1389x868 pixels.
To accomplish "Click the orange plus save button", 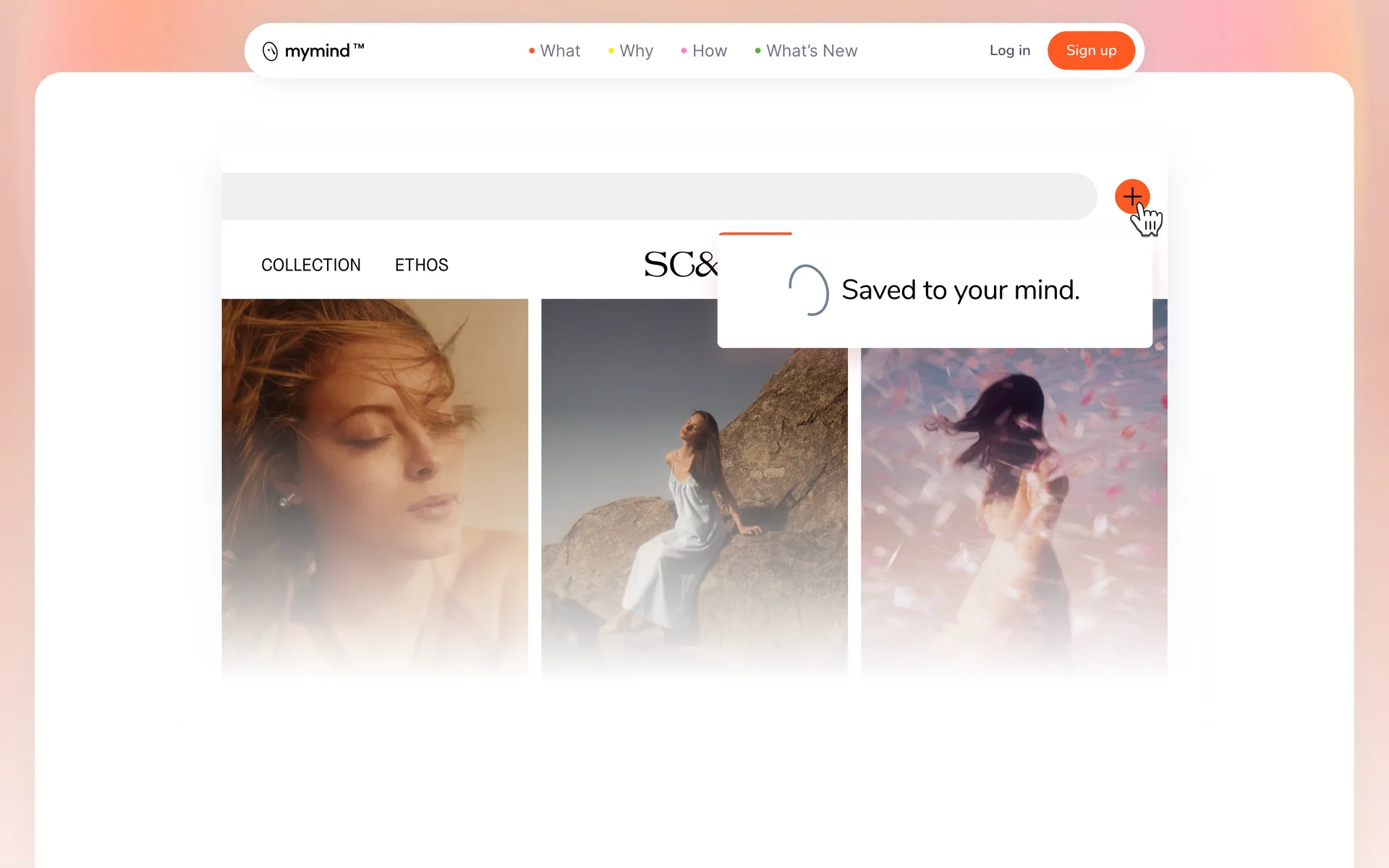I will (1131, 196).
